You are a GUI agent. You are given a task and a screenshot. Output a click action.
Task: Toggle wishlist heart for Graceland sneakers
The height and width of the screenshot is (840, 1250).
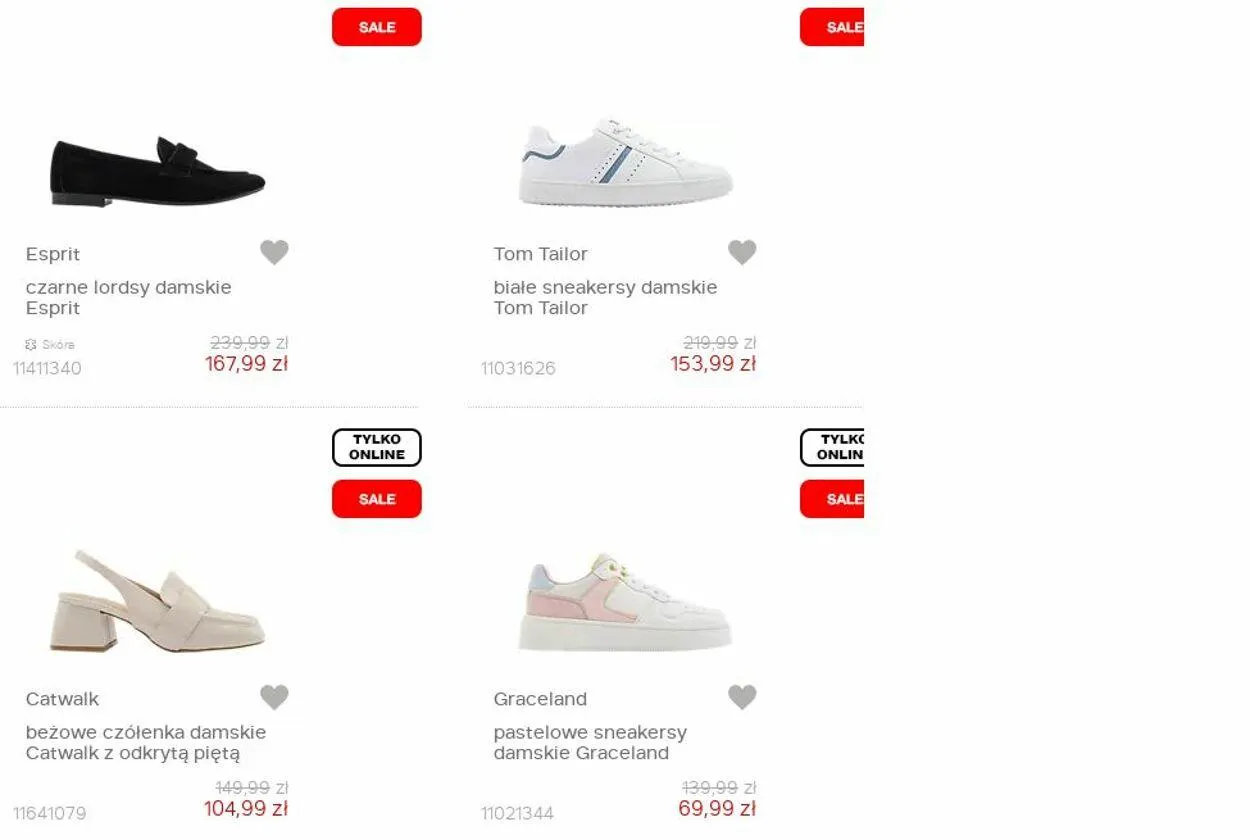click(742, 697)
